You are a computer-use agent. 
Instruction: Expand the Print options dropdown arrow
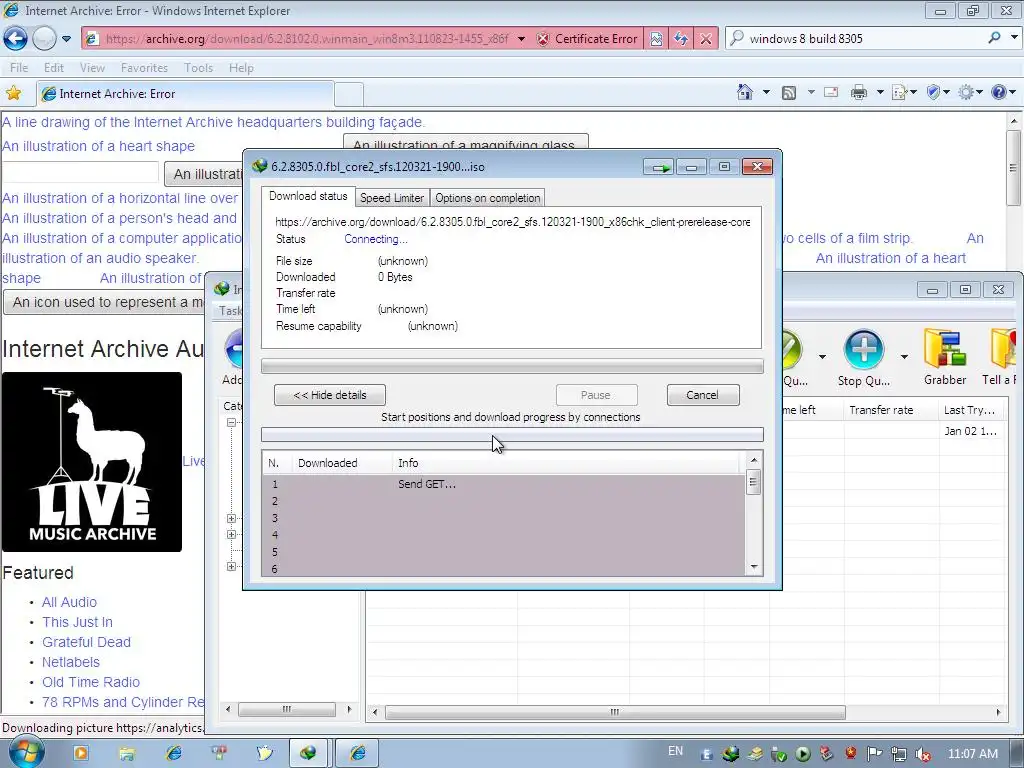point(880,93)
